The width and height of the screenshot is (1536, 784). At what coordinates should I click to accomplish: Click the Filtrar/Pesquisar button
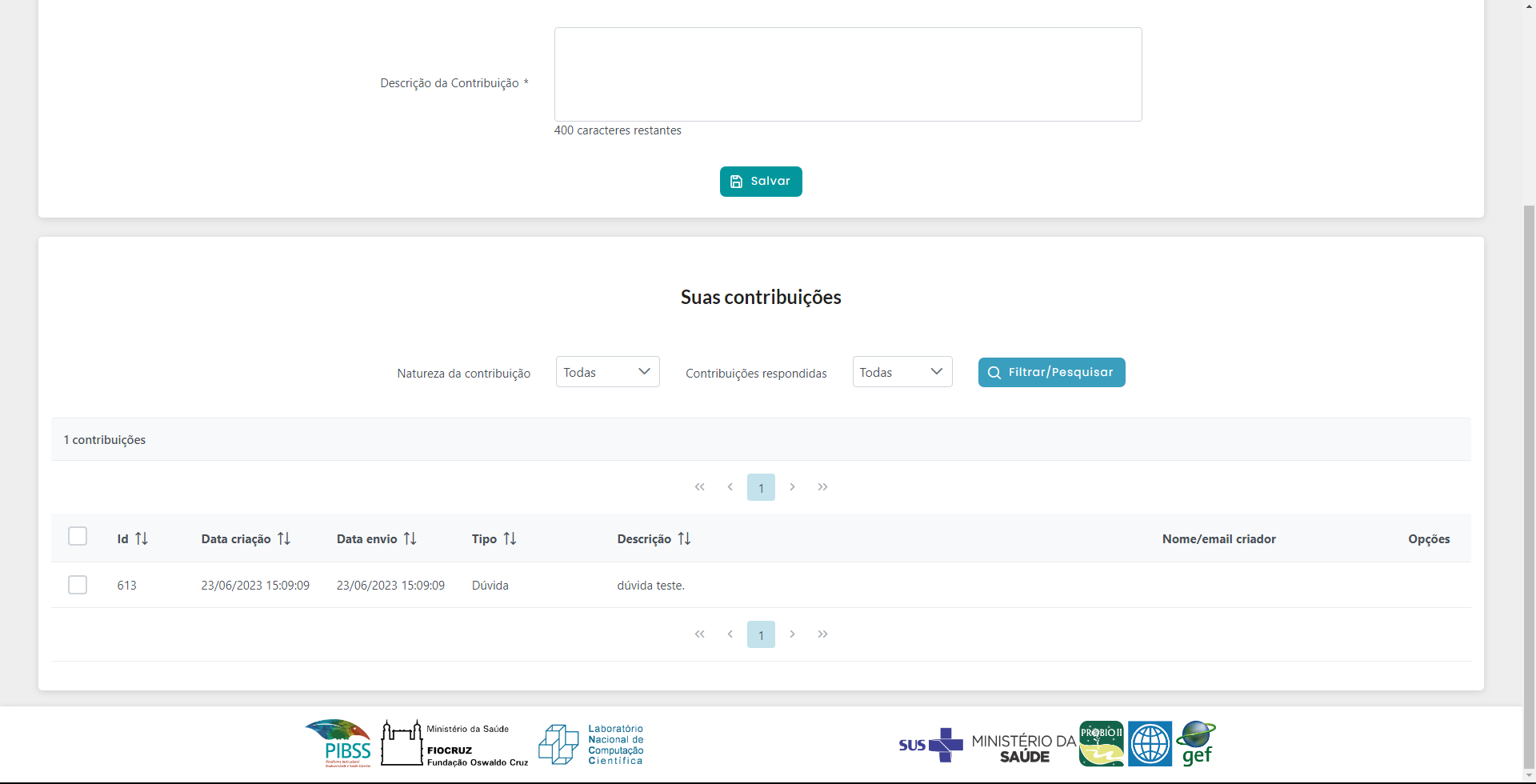[x=1051, y=372]
